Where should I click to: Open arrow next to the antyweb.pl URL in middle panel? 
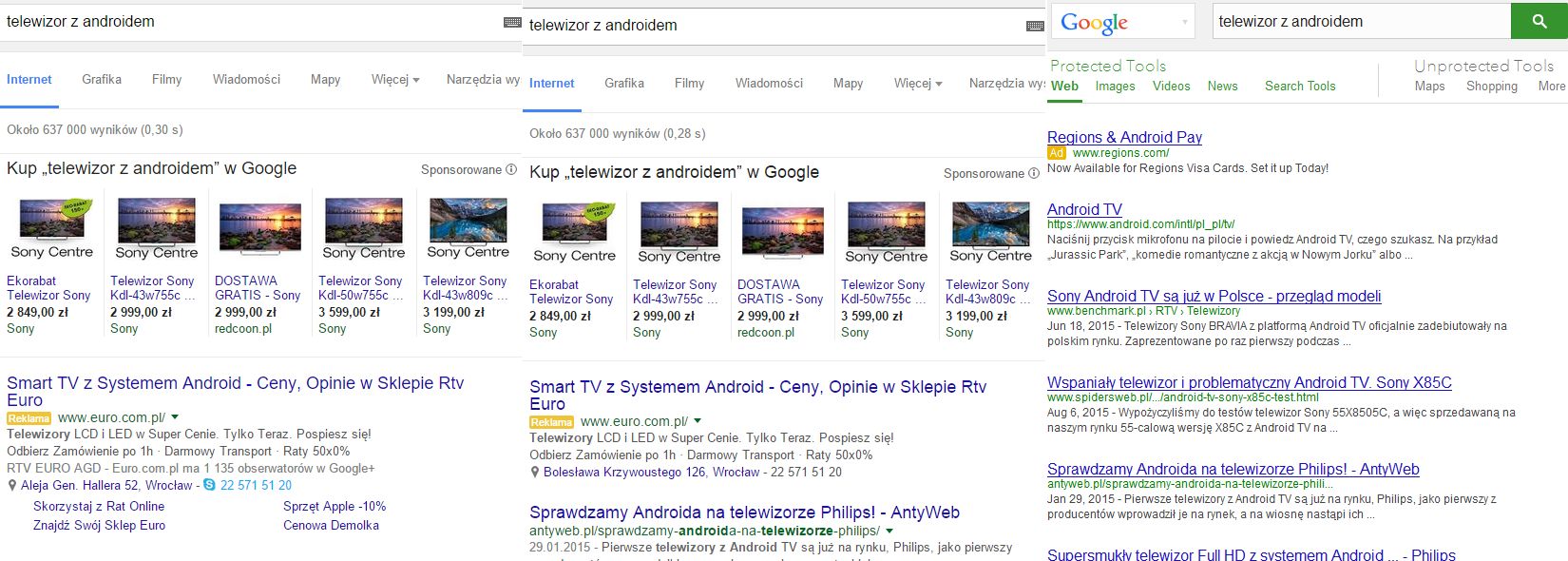coord(889,531)
